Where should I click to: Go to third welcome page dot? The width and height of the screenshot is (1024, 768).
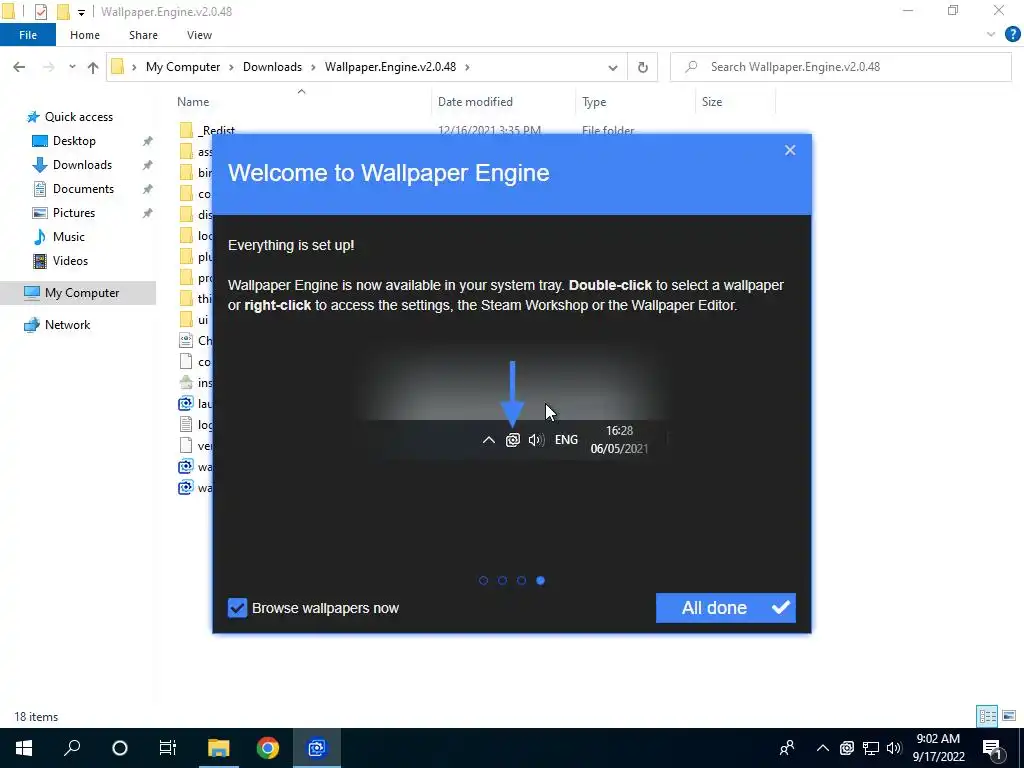[x=521, y=581]
